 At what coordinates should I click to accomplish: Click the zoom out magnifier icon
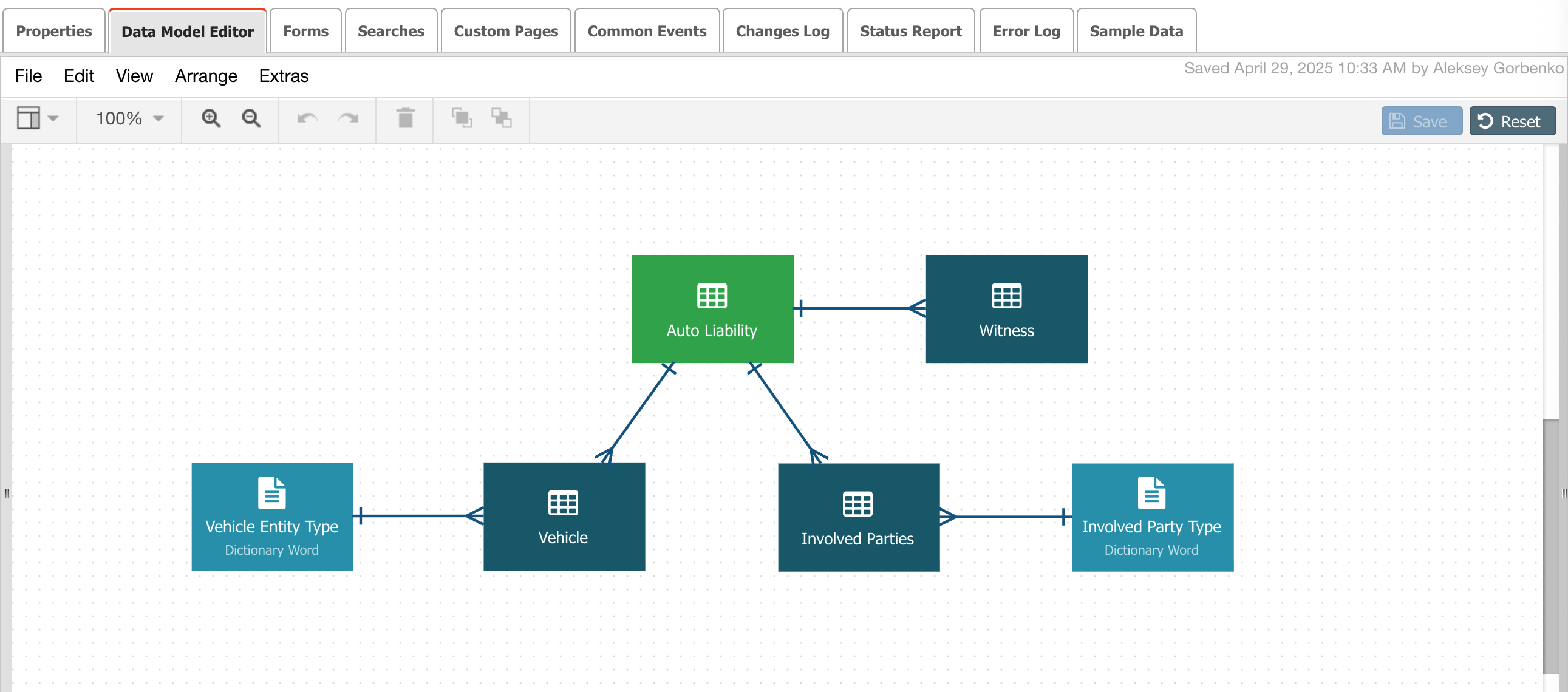click(251, 118)
